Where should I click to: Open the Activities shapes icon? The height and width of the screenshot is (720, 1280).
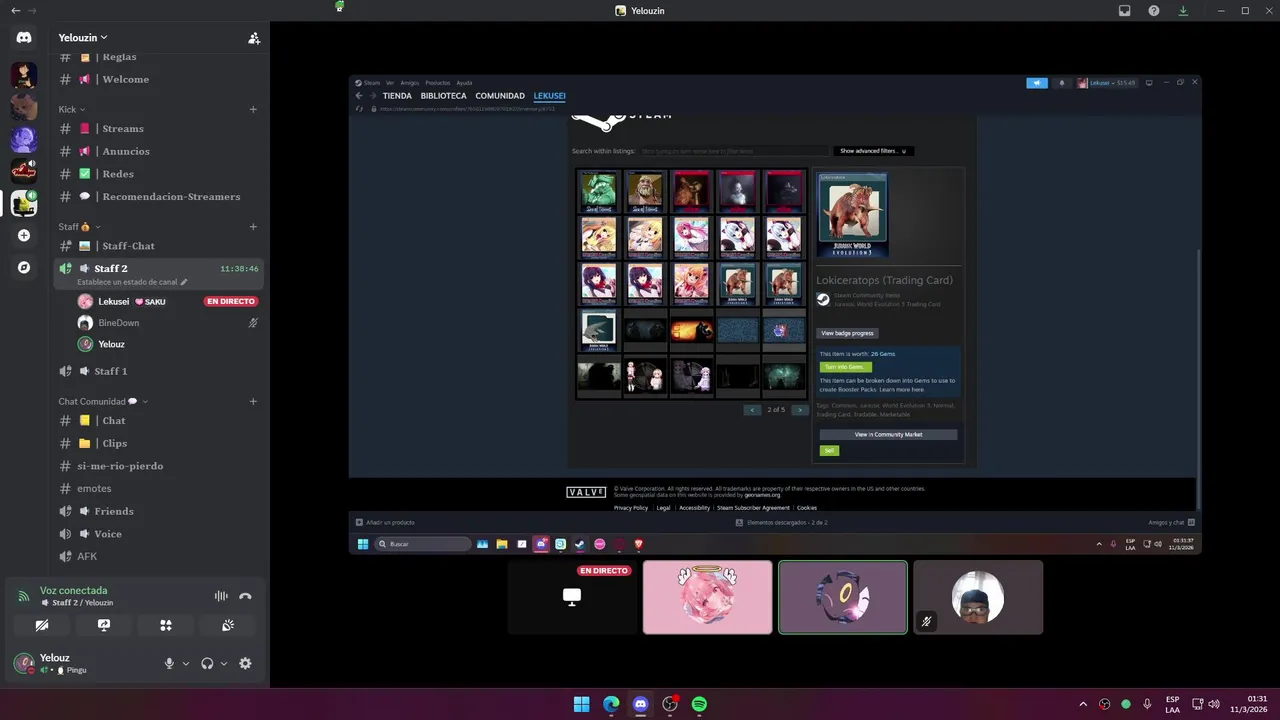(x=166, y=625)
